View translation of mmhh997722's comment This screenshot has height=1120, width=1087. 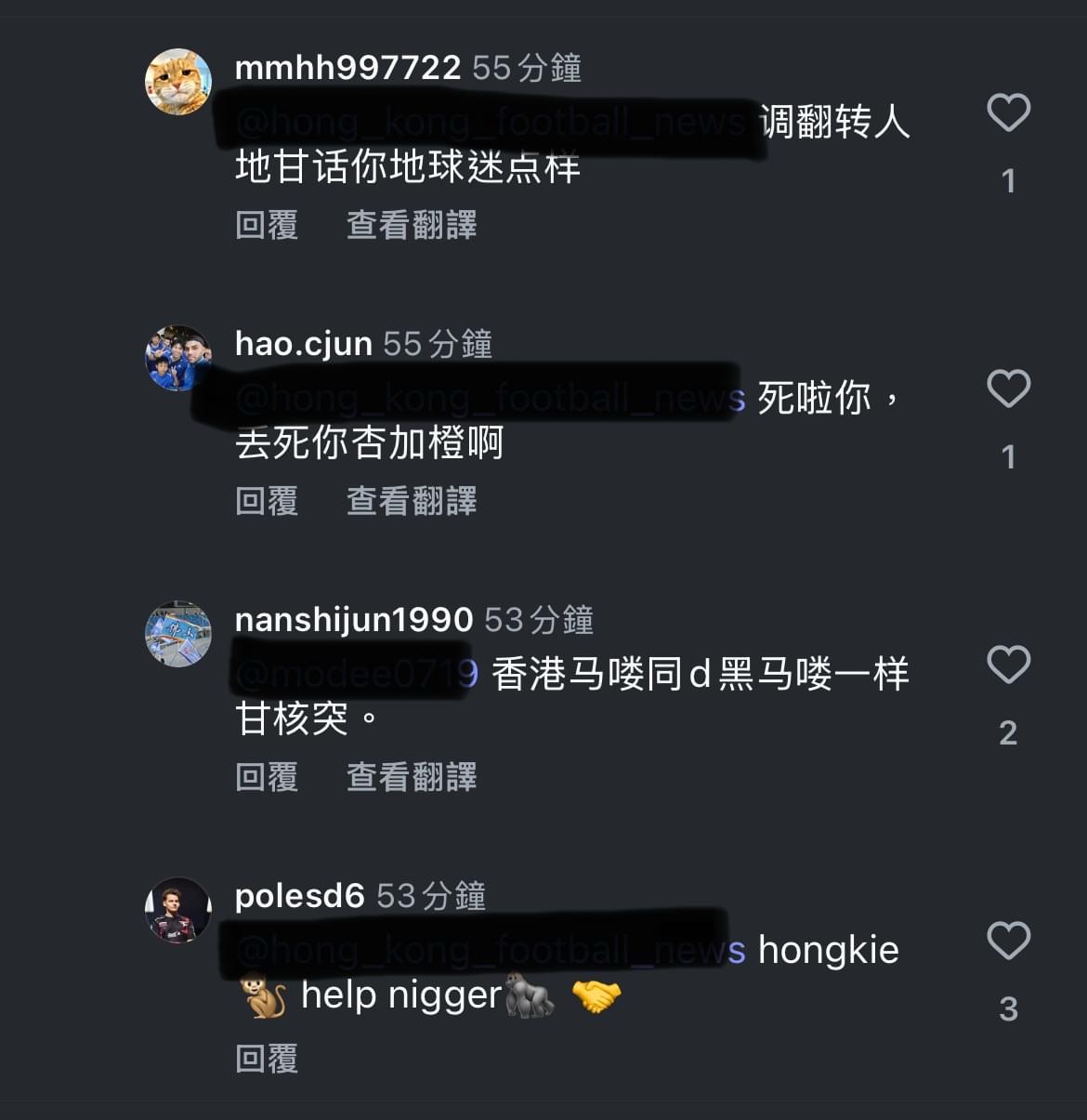(x=412, y=225)
